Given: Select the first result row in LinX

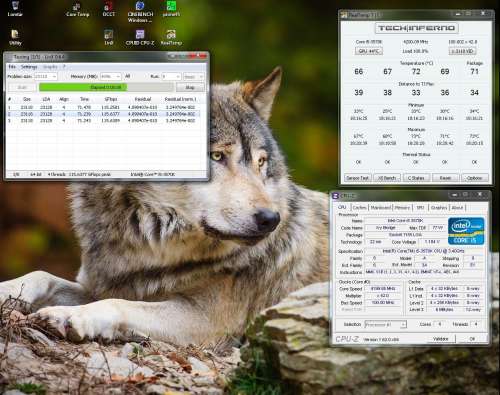Looking at the screenshot, I should click(103, 108).
